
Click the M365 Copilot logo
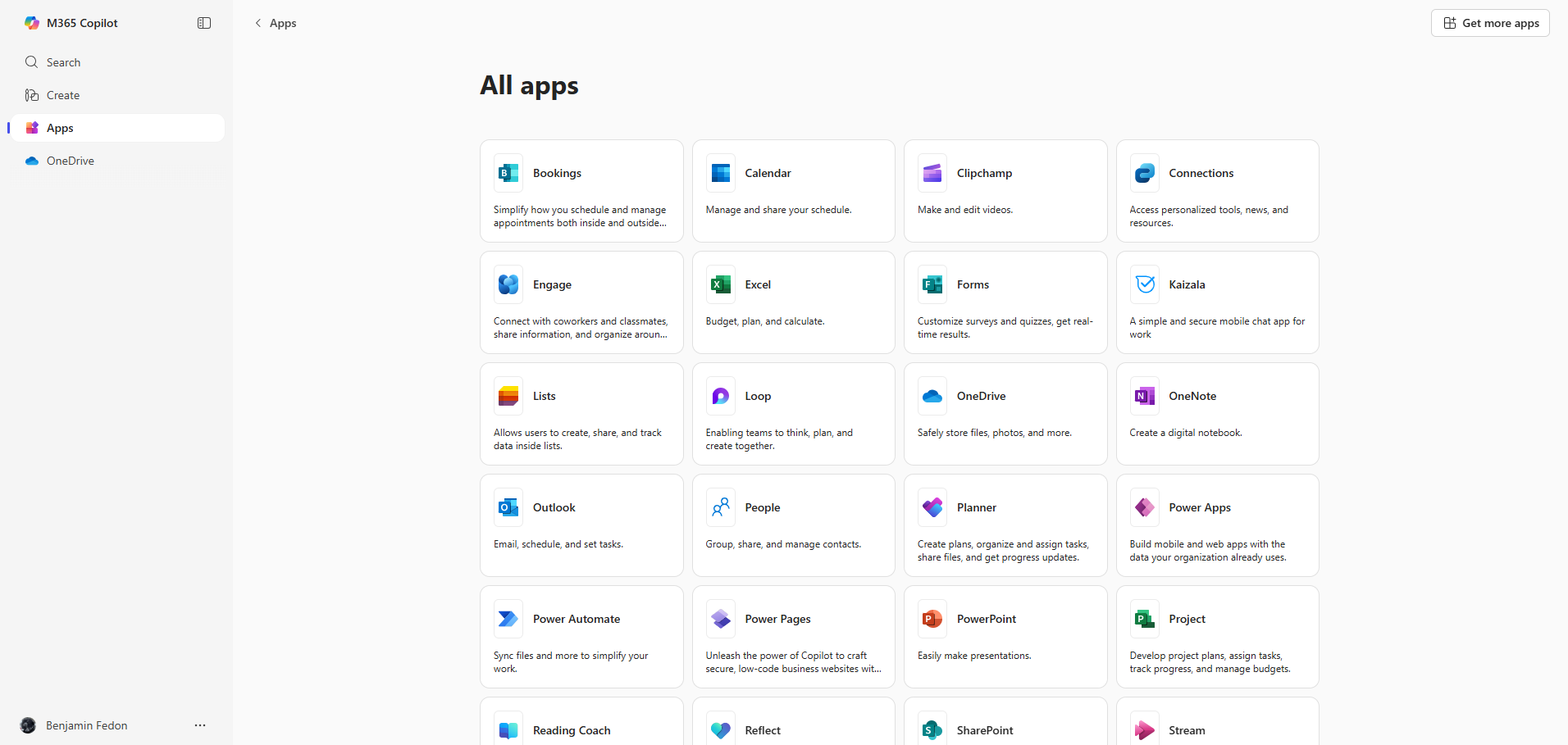[x=32, y=23]
